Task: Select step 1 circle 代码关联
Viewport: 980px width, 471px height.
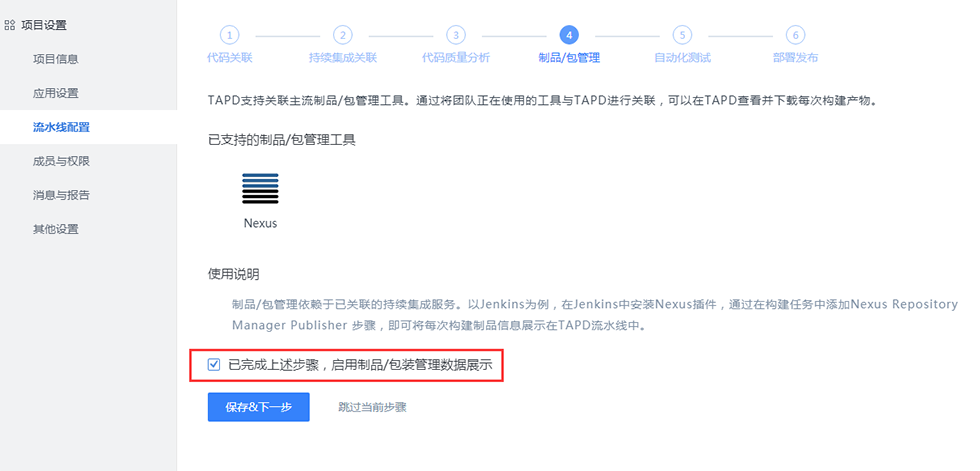Action: click(229, 35)
